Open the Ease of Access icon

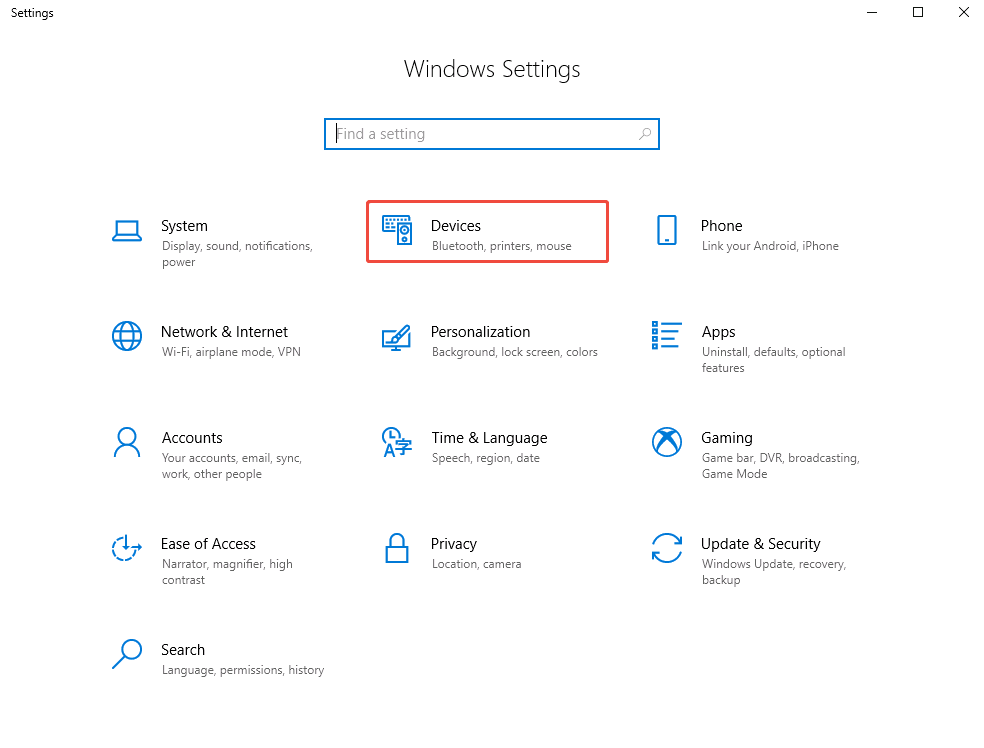point(127,548)
